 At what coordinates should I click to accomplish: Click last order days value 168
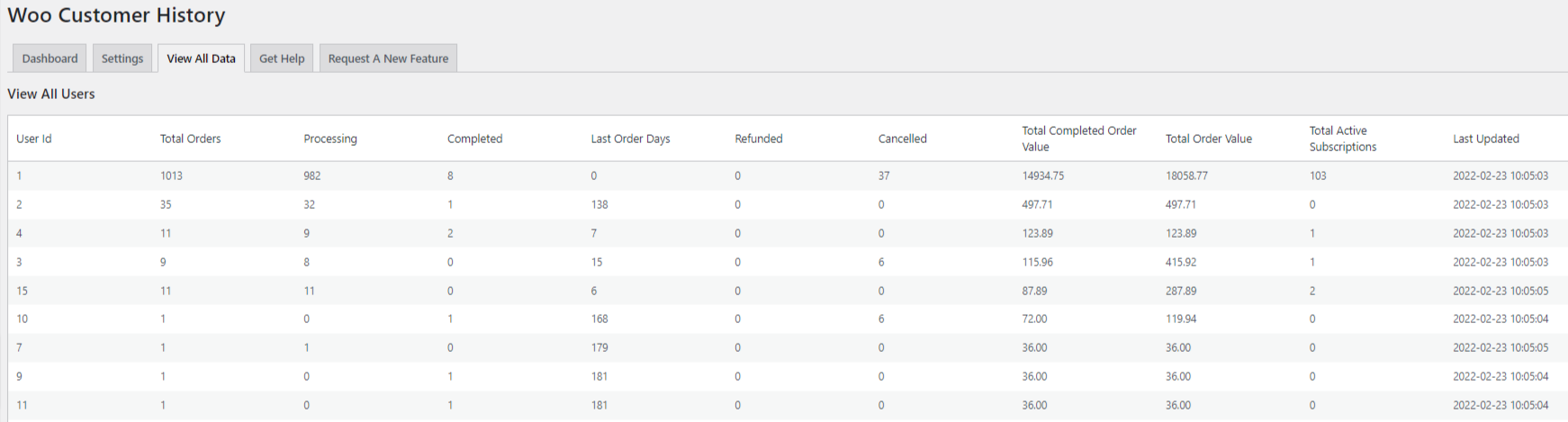tap(599, 319)
